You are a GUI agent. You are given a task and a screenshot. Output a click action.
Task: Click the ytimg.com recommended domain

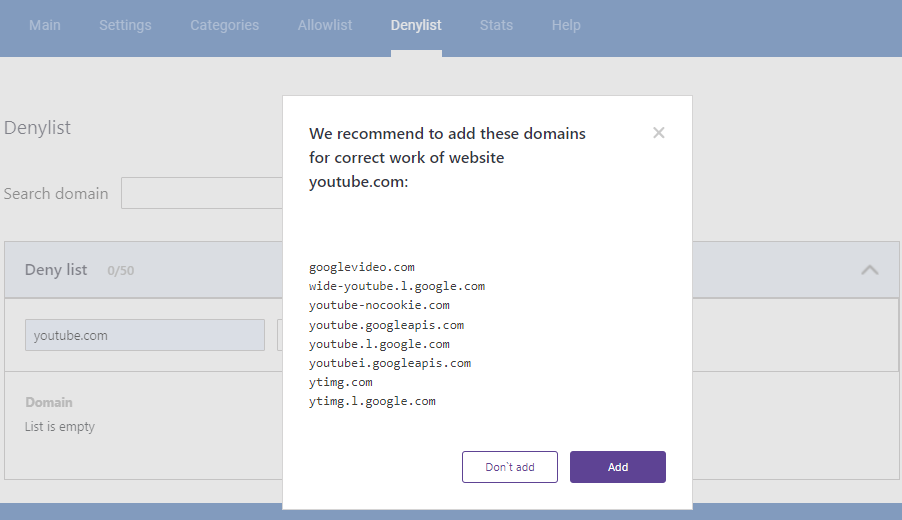pyautogui.click(x=340, y=382)
